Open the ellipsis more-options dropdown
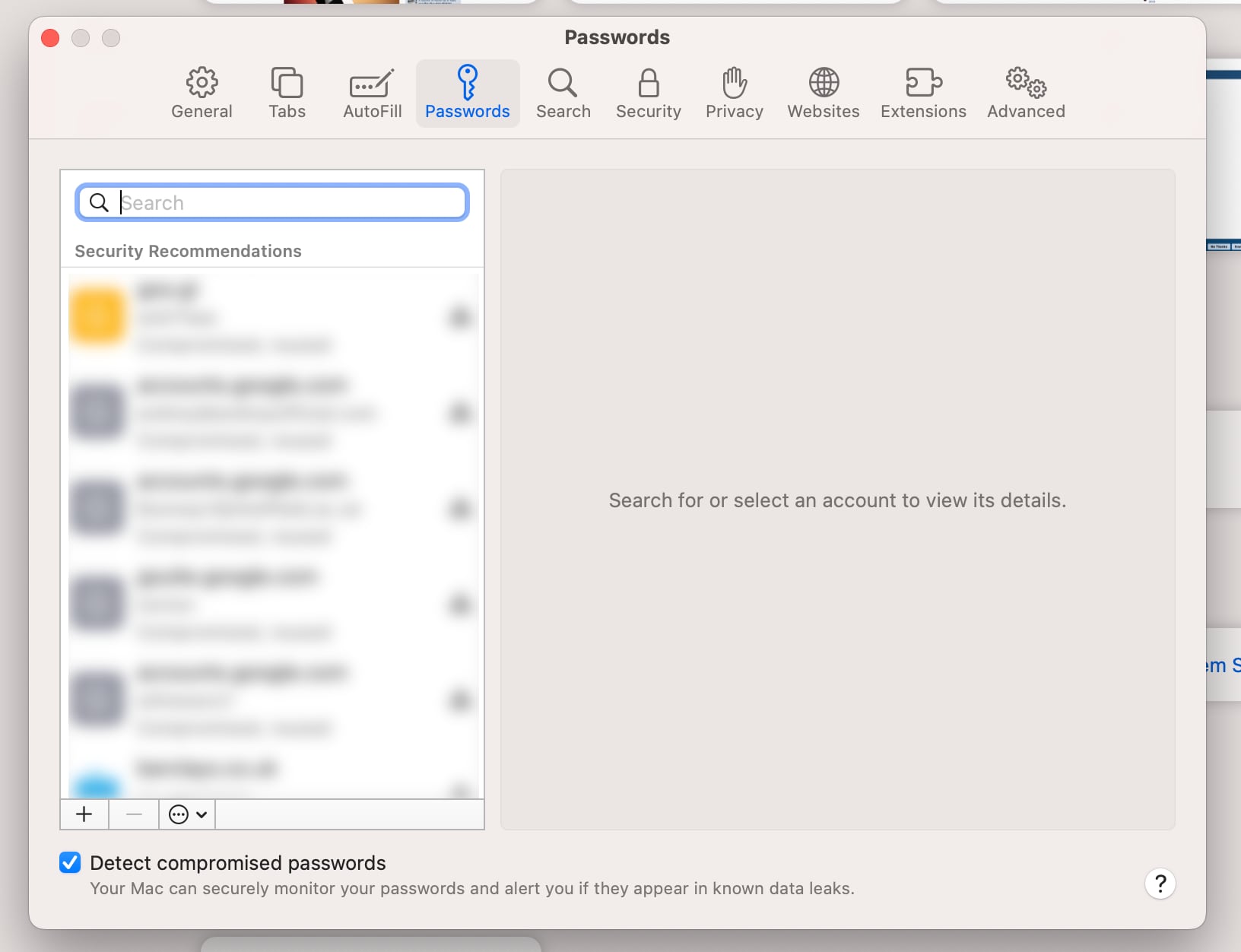The width and height of the screenshot is (1241, 952). coord(187,814)
